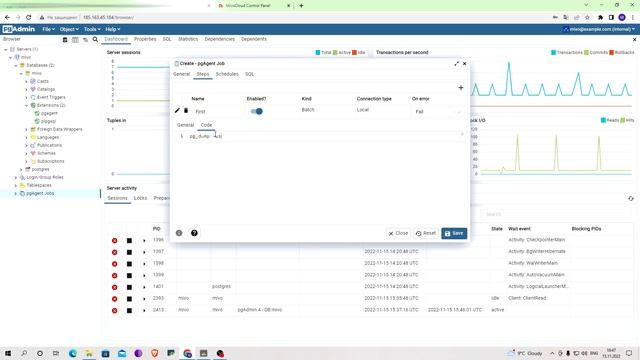Open Microsoft Edge from the taskbar
This screenshot has height=360, width=640.
(73, 353)
